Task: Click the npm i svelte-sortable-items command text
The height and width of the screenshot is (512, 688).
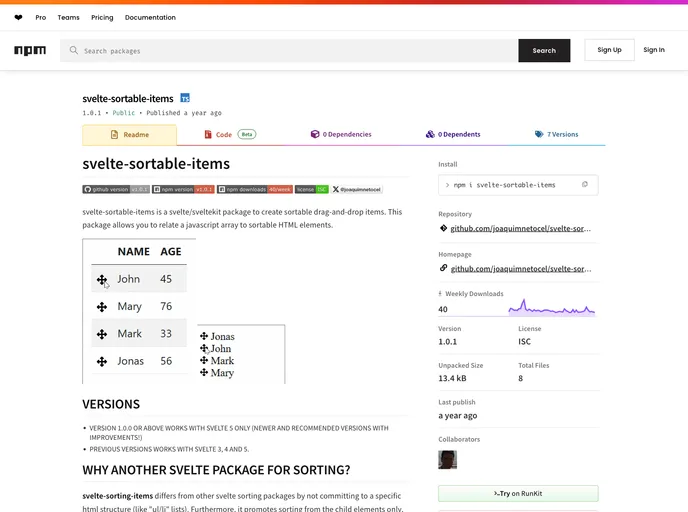Action: [x=505, y=185]
